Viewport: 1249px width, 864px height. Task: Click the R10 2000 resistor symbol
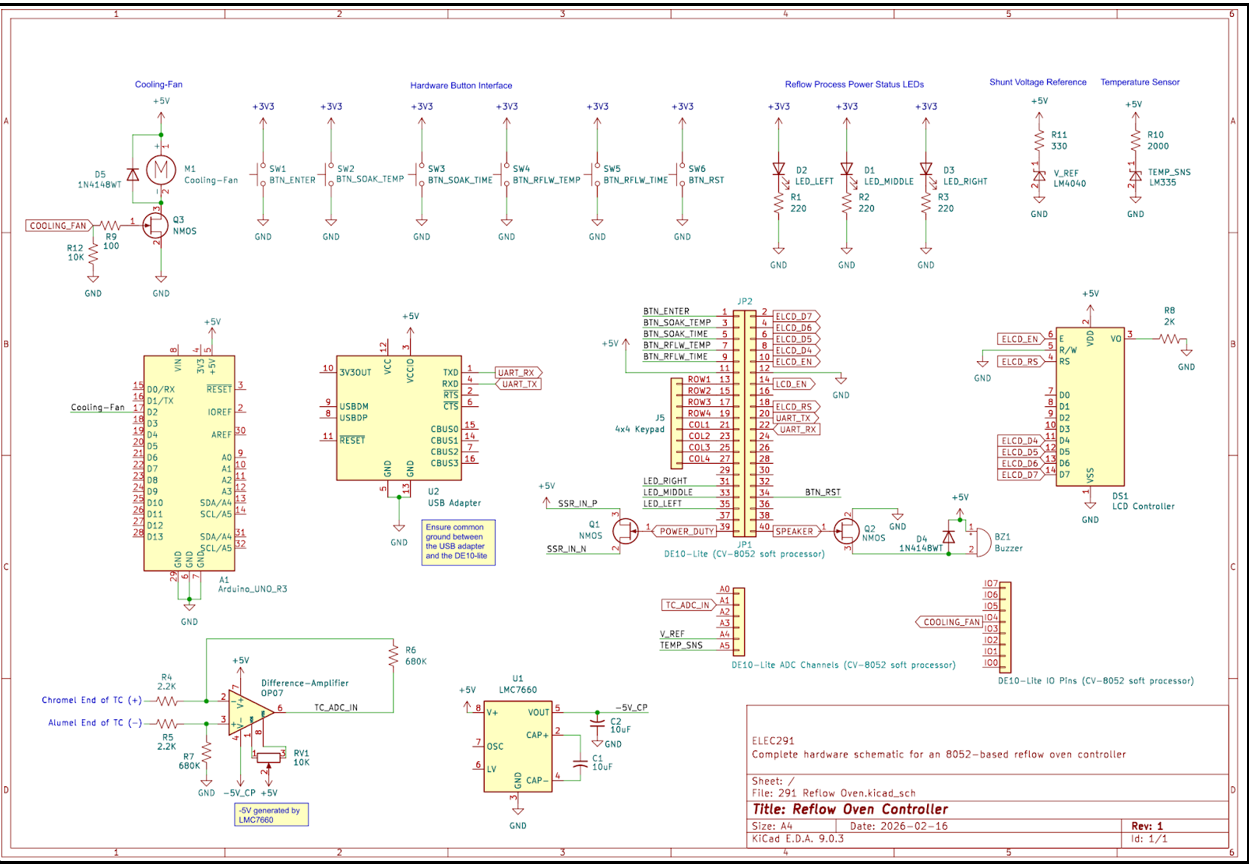(1135, 140)
